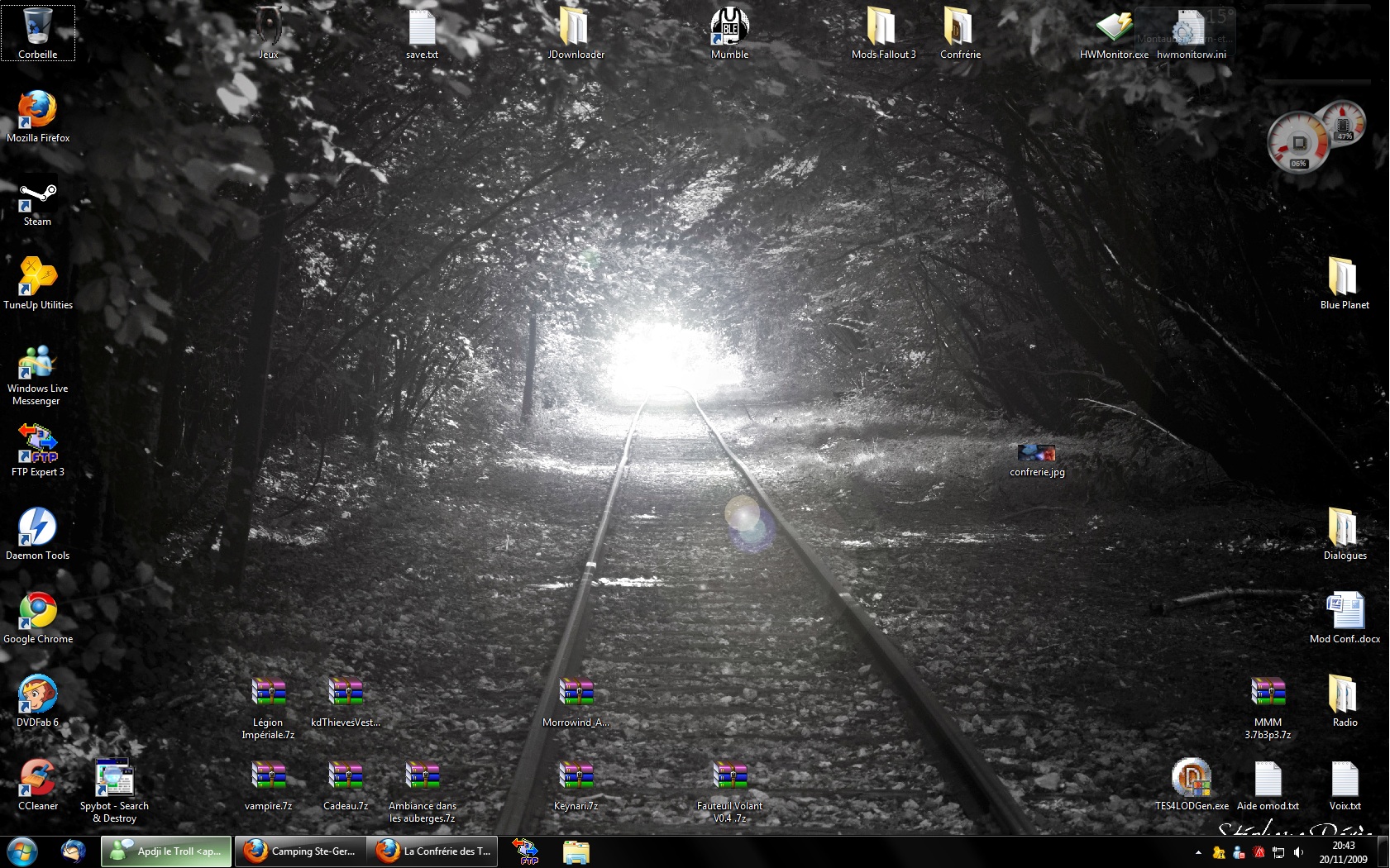Open the Mods Fallout 3 folder
1390x868 pixels.
click(883, 33)
